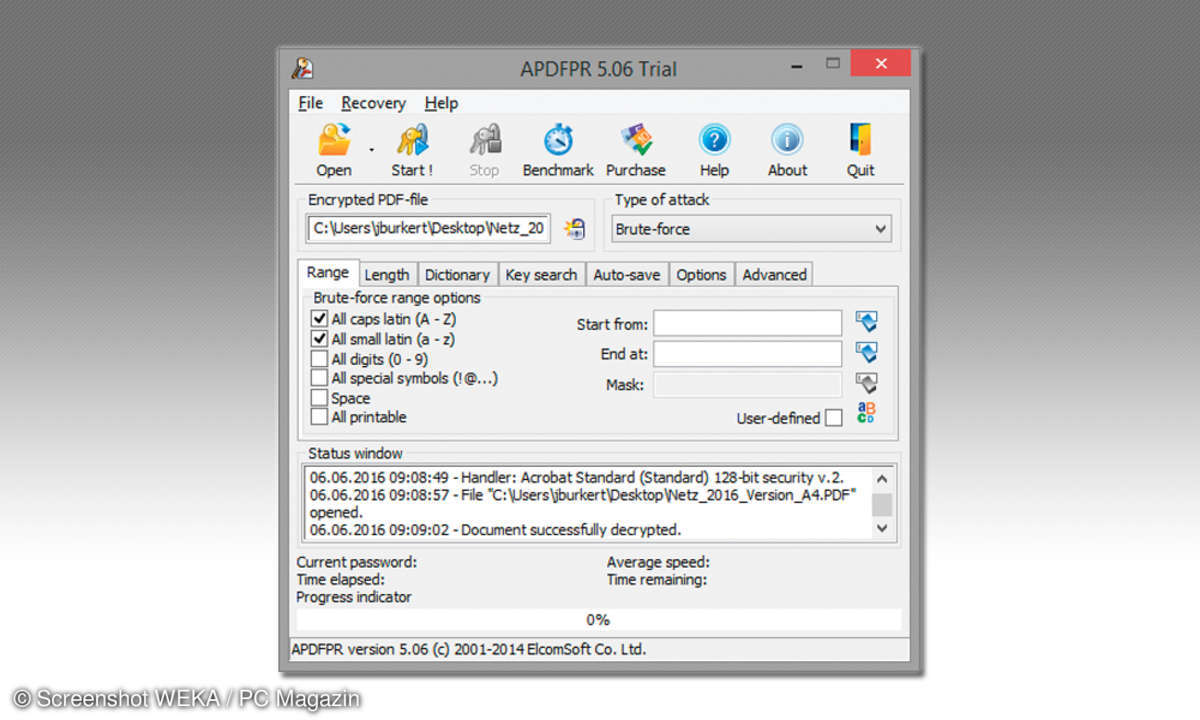Toggle the User-defined checkbox
1200x720 pixels.
834,418
